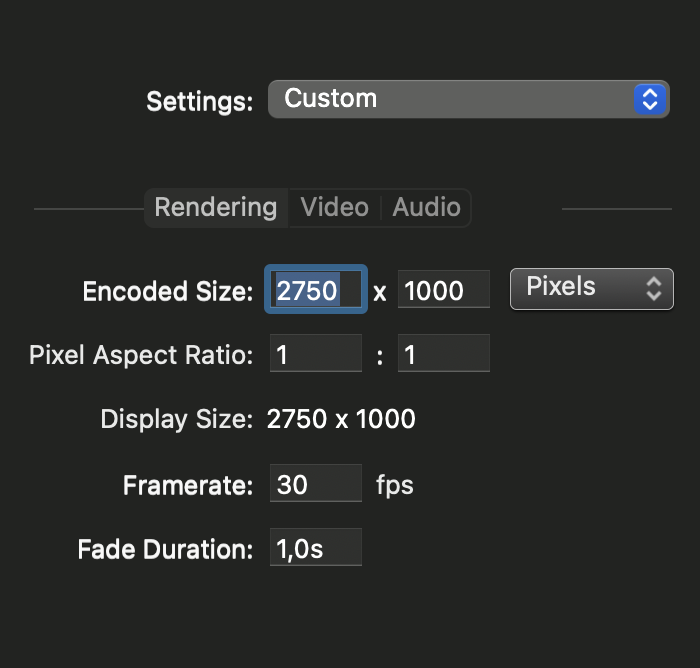Click the chevron arrows on Pixels dropdown
The width and height of the screenshot is (700, 668).
pyautogui.click(x=654, y=289)
